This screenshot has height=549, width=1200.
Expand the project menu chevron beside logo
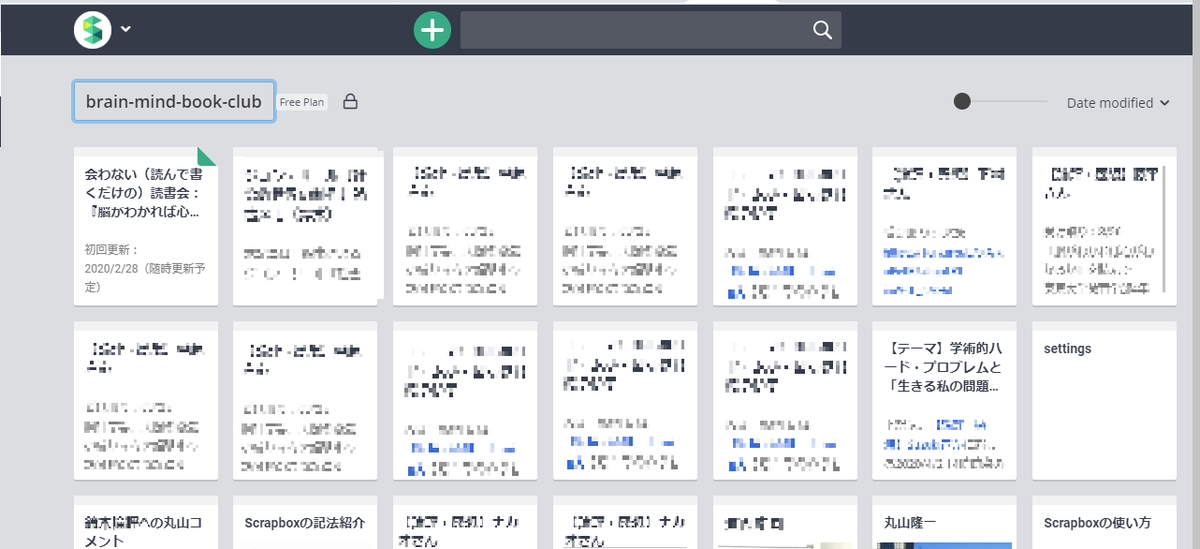(x=126, y=29)
